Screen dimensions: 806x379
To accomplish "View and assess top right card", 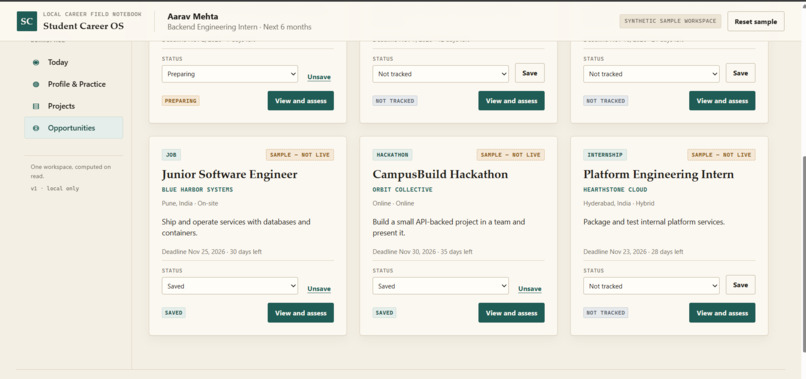I will [722, 101].
